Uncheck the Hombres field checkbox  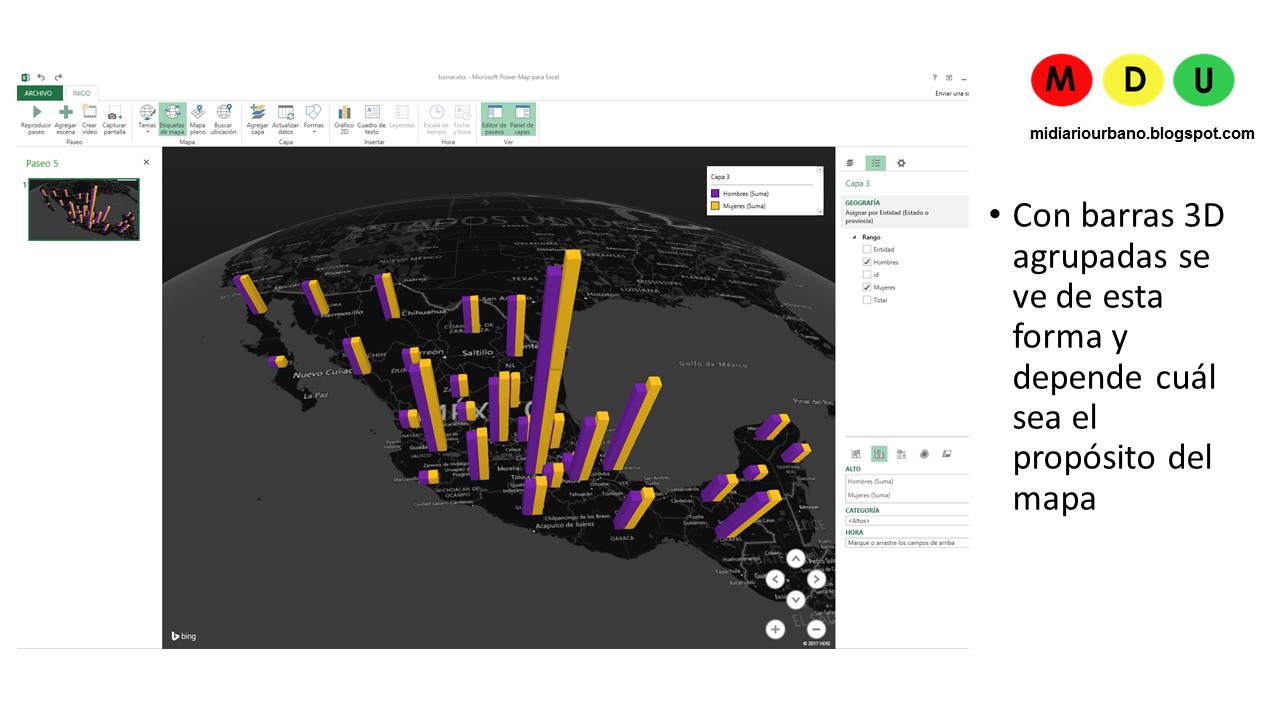point(868,262)
